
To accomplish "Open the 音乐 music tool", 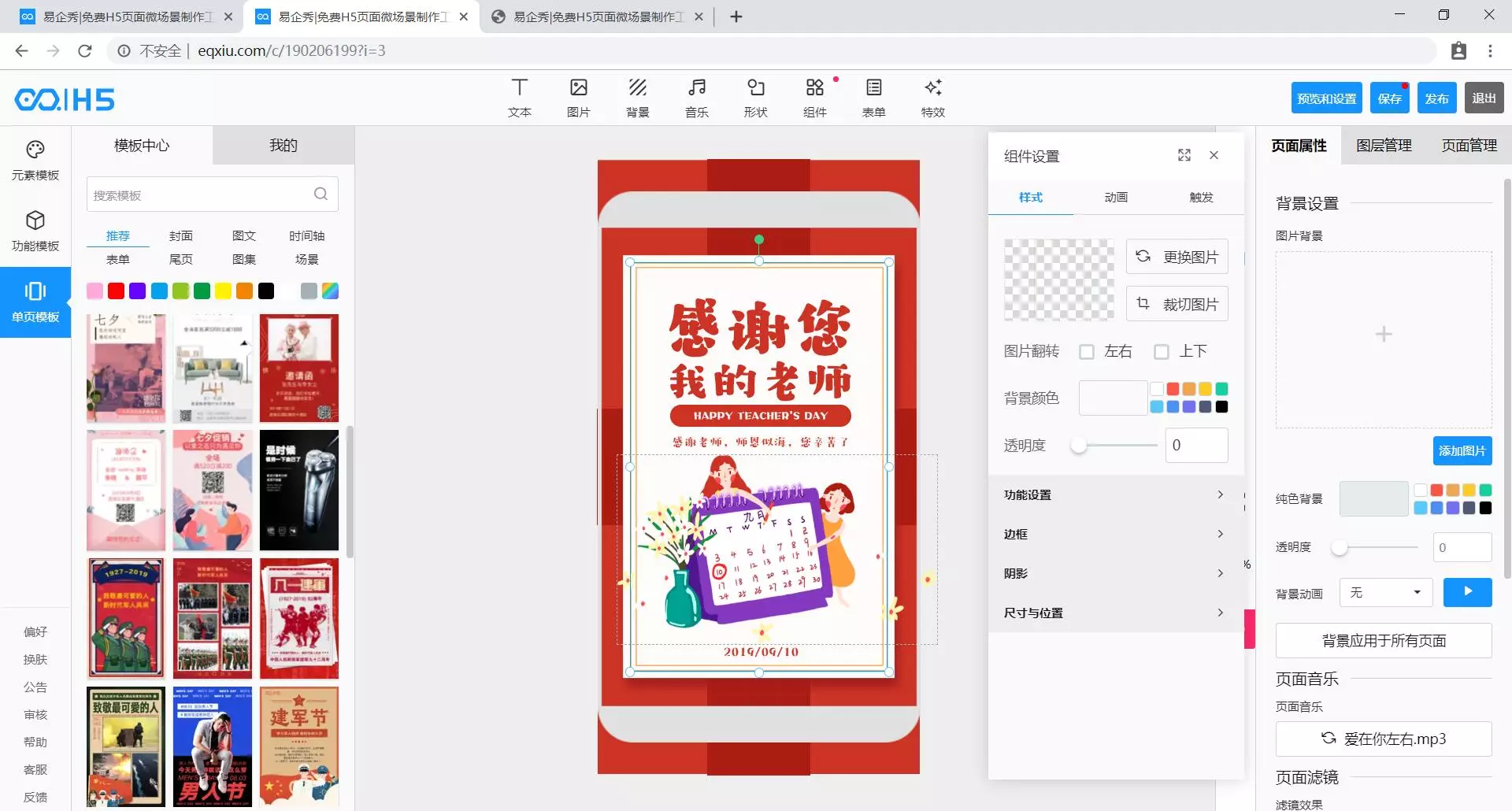I will [x=697, y=98].
